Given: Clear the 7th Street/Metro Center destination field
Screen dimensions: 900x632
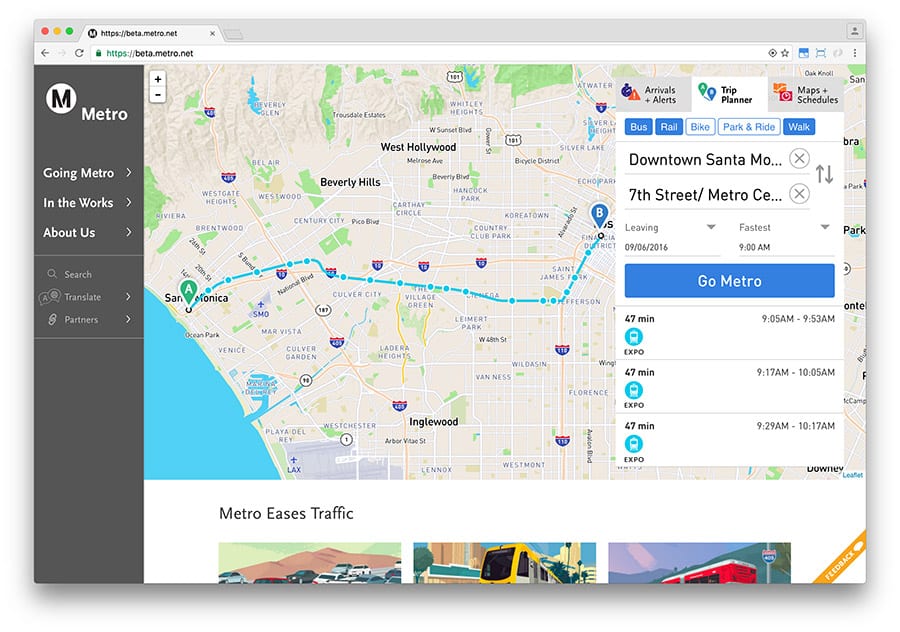Looking at the screenshot, I should coord(799,194).
